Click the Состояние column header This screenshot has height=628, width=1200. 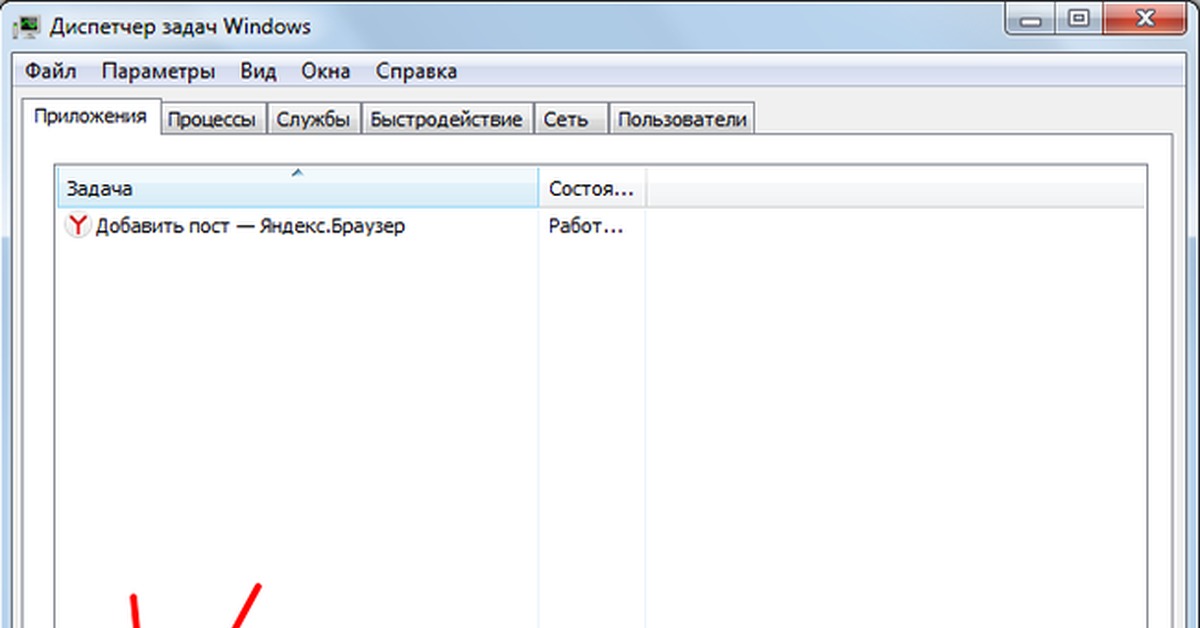[591, 188]
